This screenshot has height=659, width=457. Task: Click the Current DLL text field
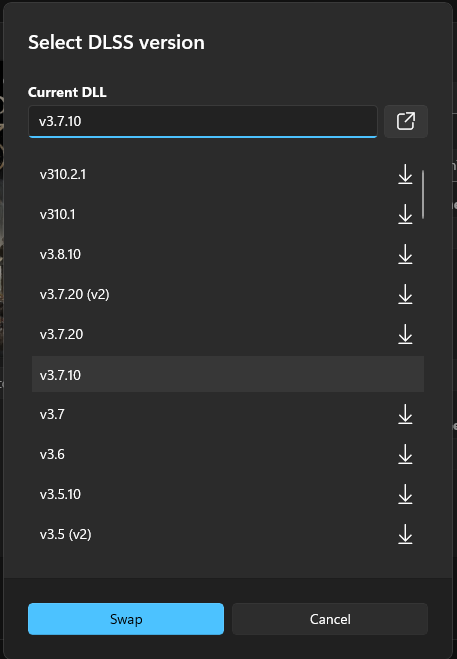[x=203, y=121]
